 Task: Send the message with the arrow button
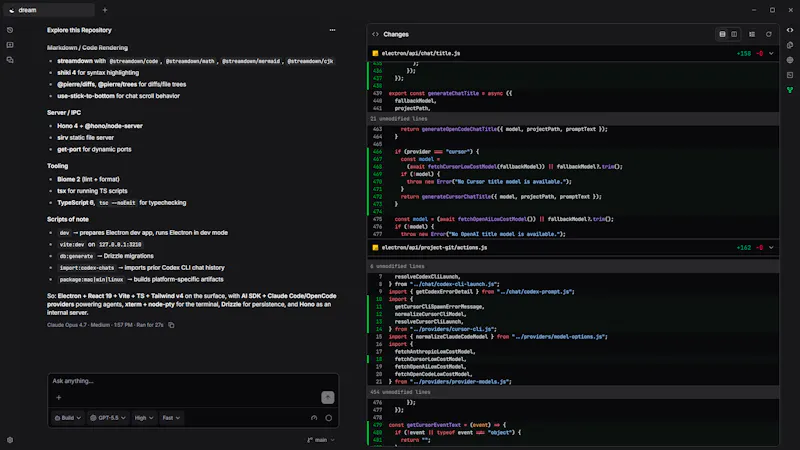point(328,397)
